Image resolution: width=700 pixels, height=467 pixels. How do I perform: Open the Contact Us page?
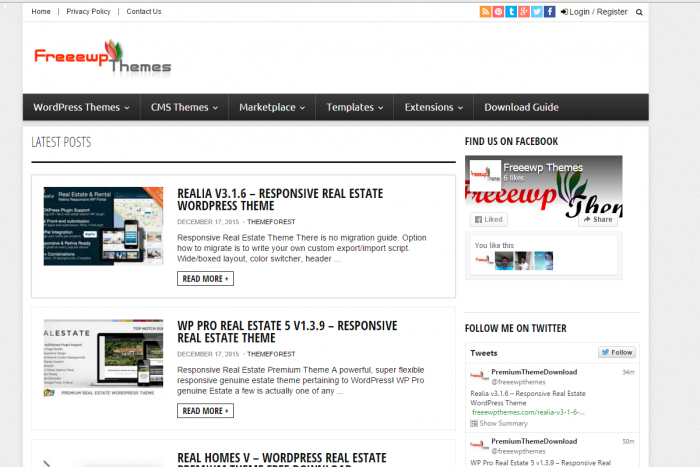pos(144,12)
